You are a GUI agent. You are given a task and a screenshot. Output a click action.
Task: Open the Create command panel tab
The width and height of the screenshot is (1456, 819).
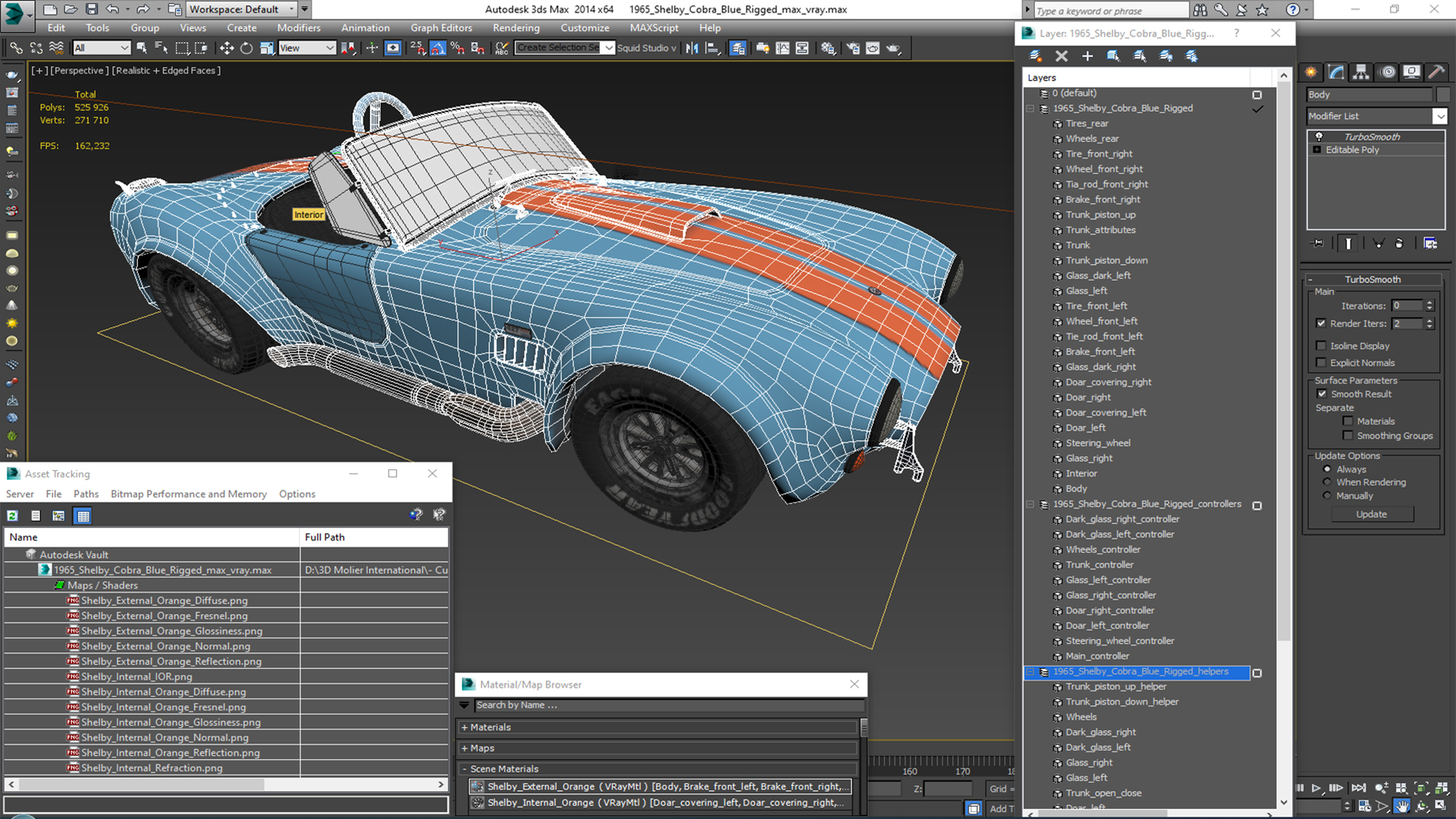point(1311,72)
